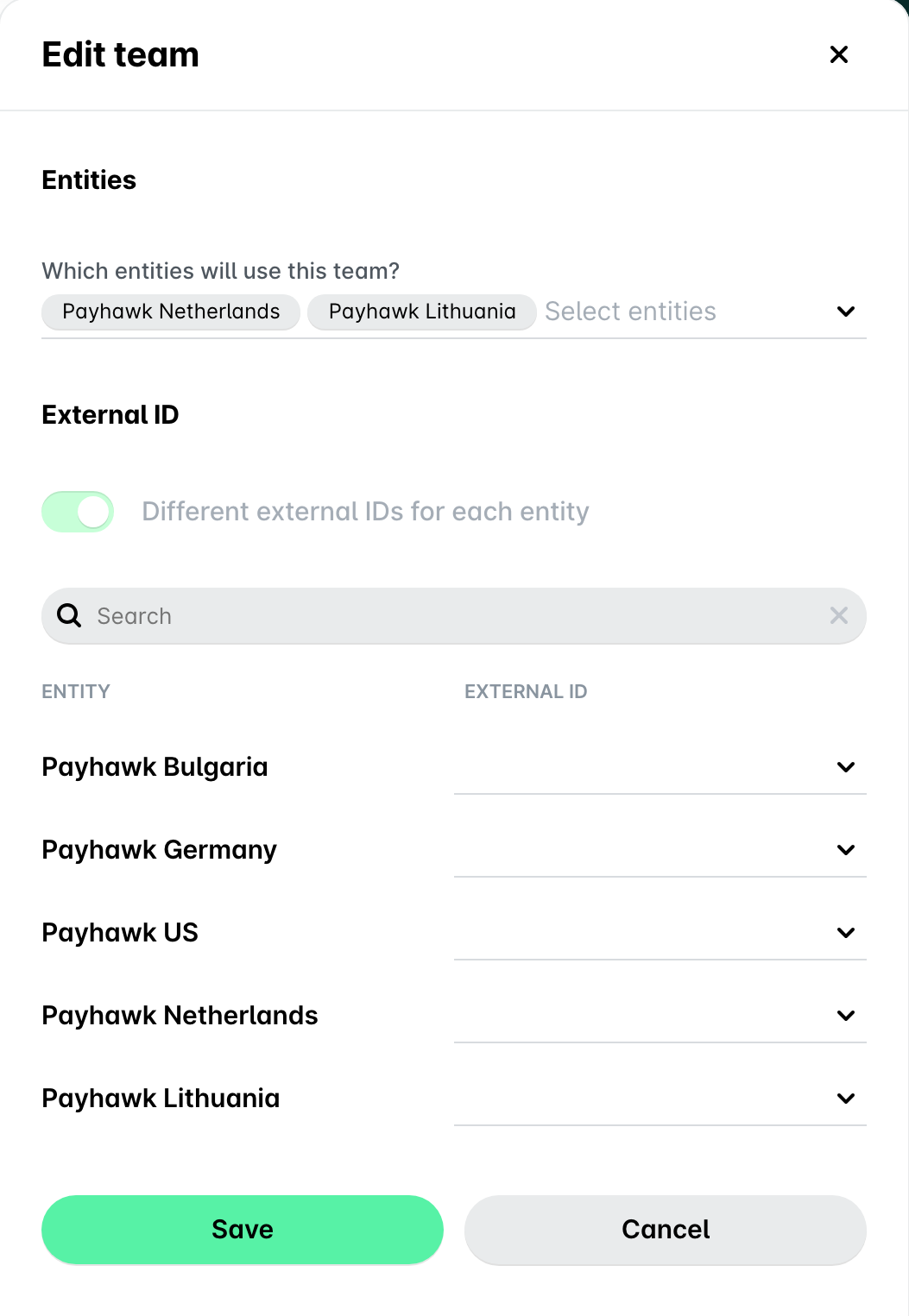This screenshot has height=1316, width=909.
Task: Select the Payhawk Germany row label
Action: [x=159, y=850]
